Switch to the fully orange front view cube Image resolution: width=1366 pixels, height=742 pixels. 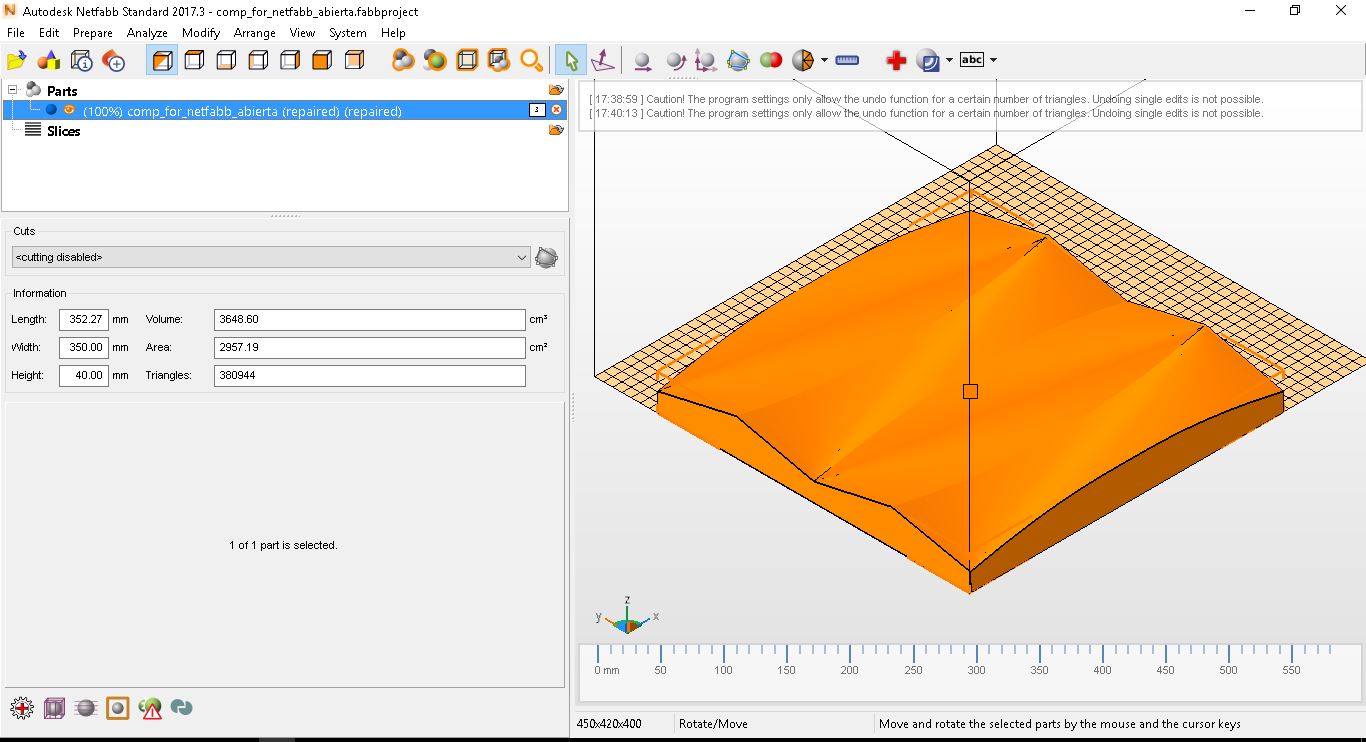click(322, 61)
